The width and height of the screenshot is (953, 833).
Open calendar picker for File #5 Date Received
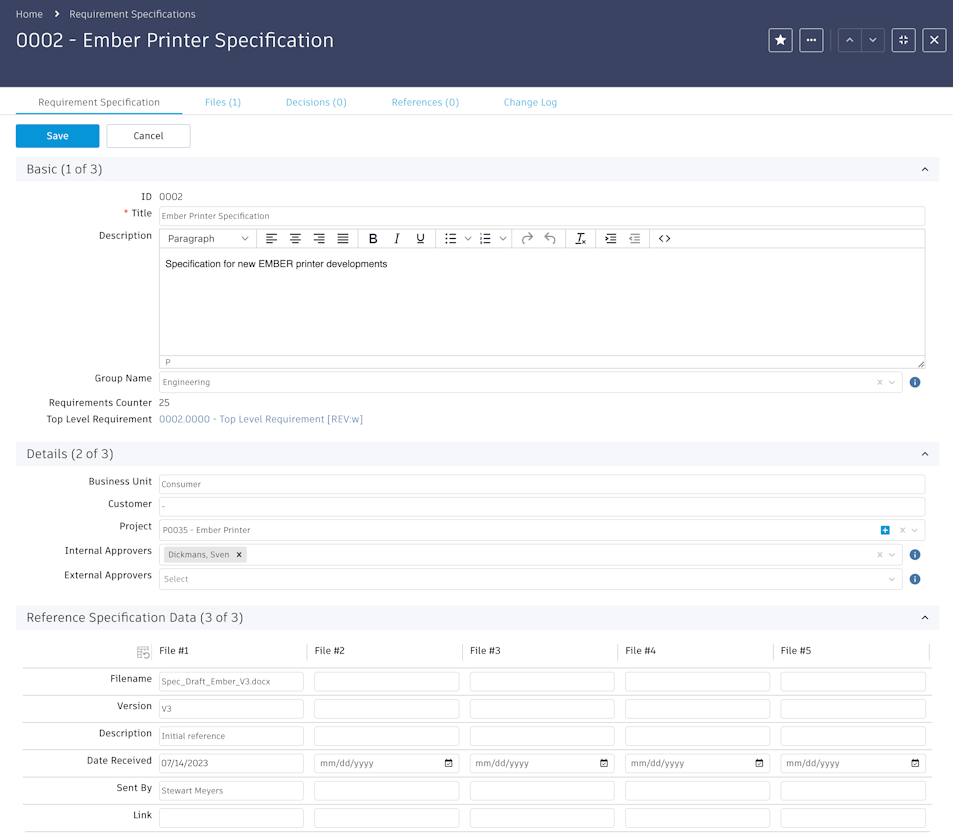click(x=915, y=763)
